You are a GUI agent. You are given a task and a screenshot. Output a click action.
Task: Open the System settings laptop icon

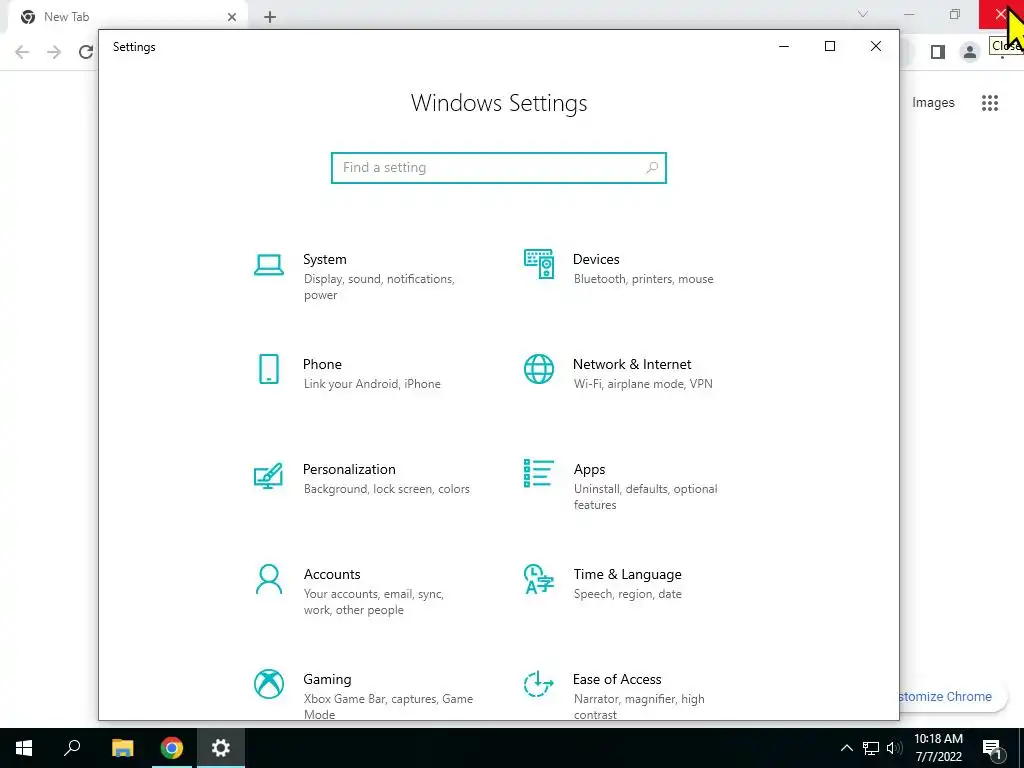(268, 265)
